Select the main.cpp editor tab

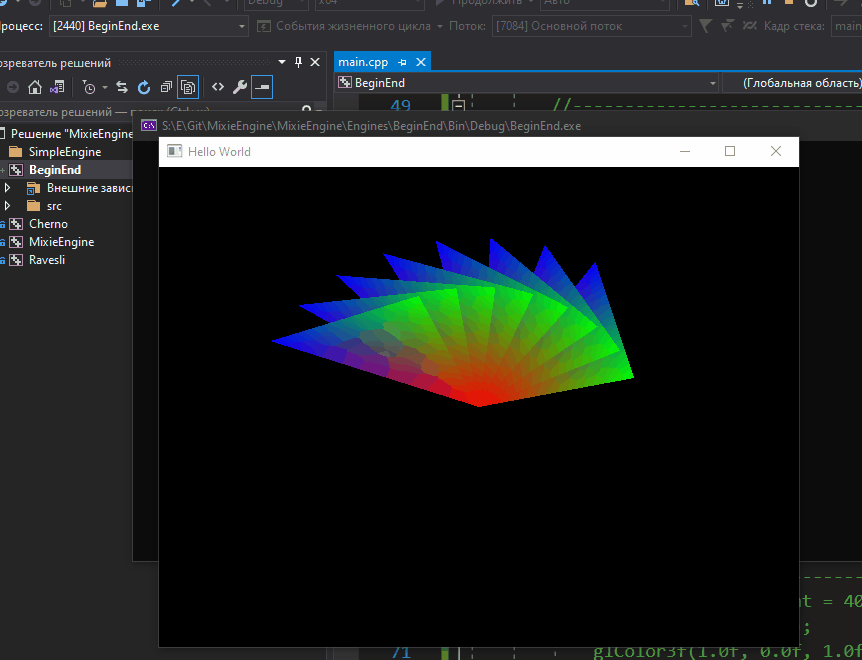(x=362, y=62)
